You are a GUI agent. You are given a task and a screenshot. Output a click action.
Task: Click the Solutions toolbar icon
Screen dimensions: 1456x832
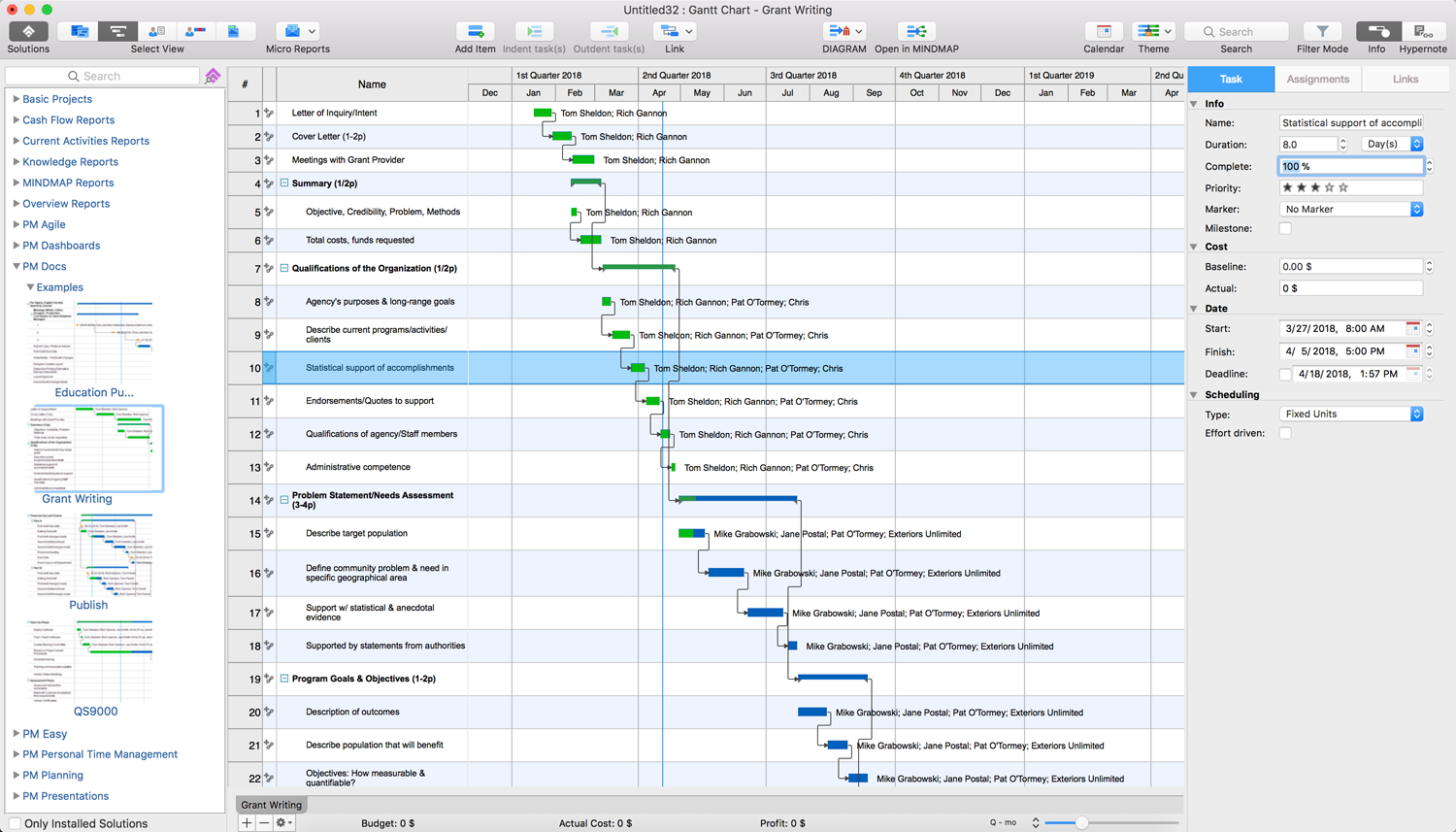click(28, 32)
